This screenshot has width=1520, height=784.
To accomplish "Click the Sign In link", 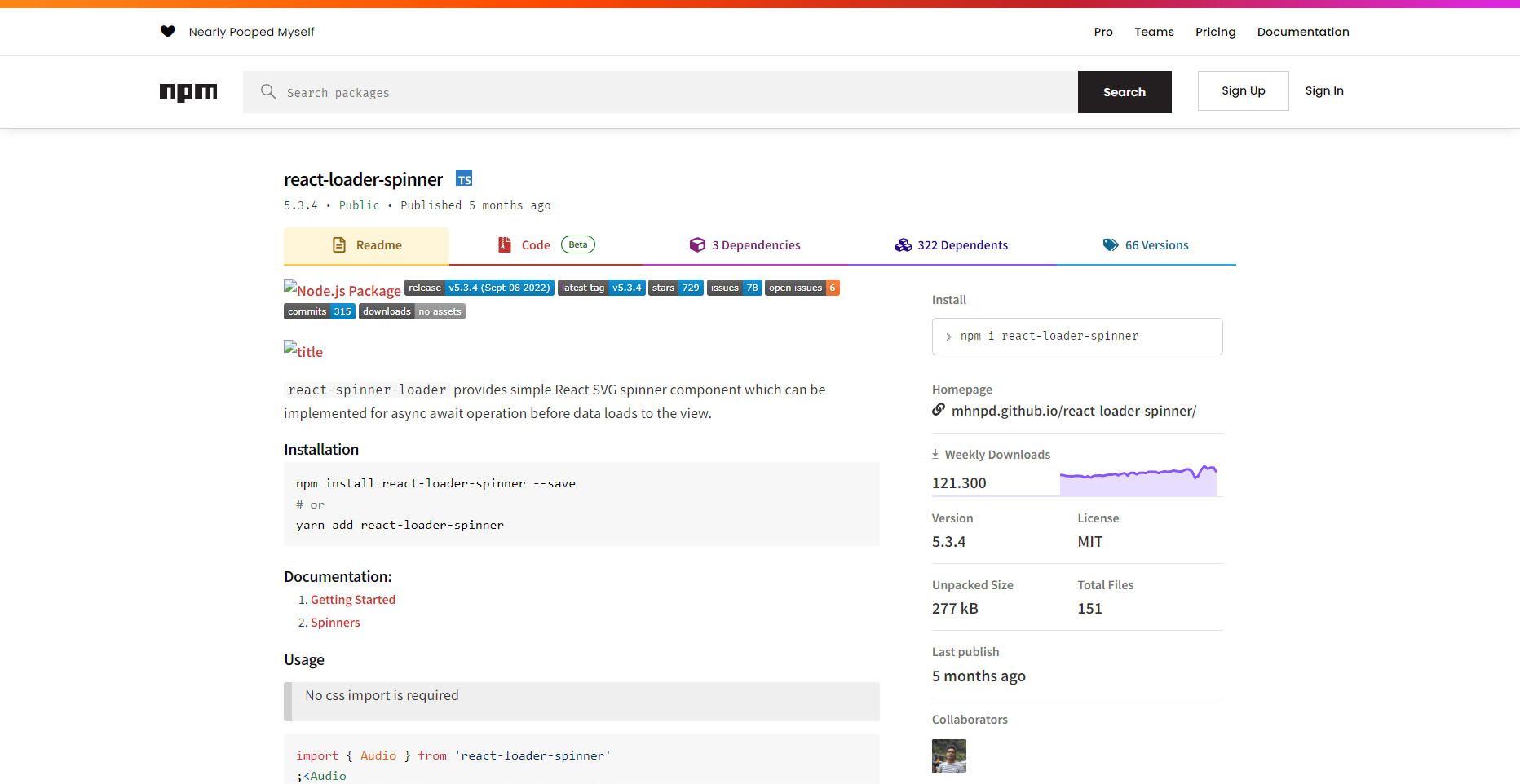I will (x=1324, y=90).
